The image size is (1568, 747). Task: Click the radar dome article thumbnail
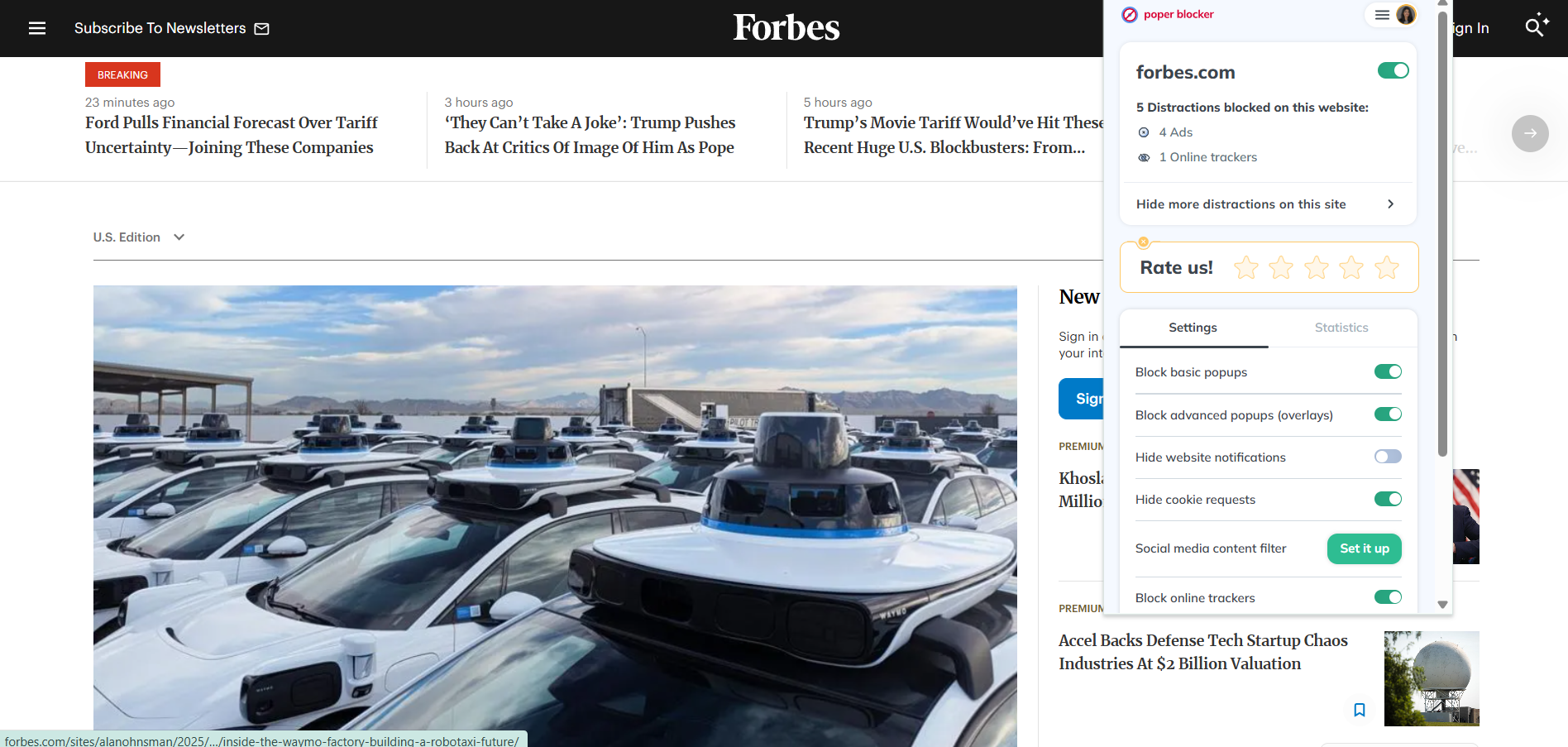pyautogui.click(x=1432, y=678)
